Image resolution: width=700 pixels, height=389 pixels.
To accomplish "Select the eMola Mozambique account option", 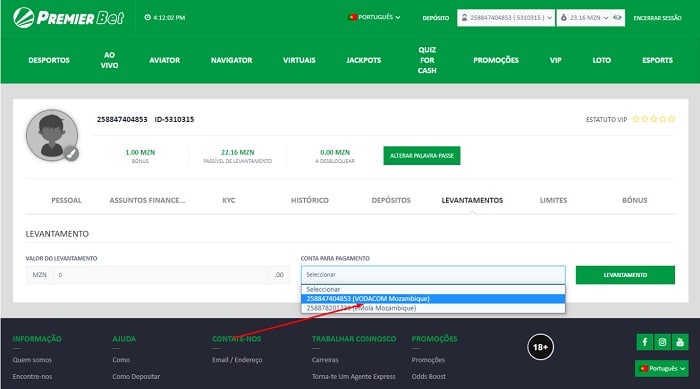I will click(433, 308).
